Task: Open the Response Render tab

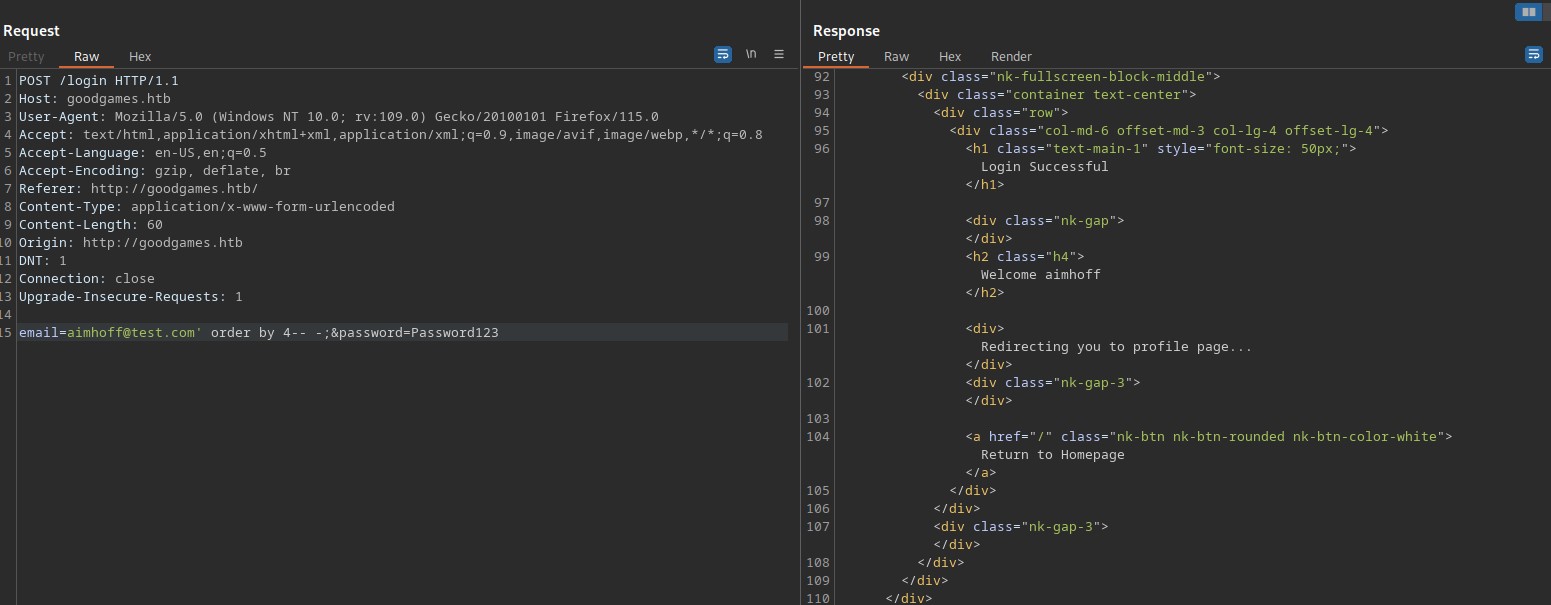Action: click(1011, 57)
